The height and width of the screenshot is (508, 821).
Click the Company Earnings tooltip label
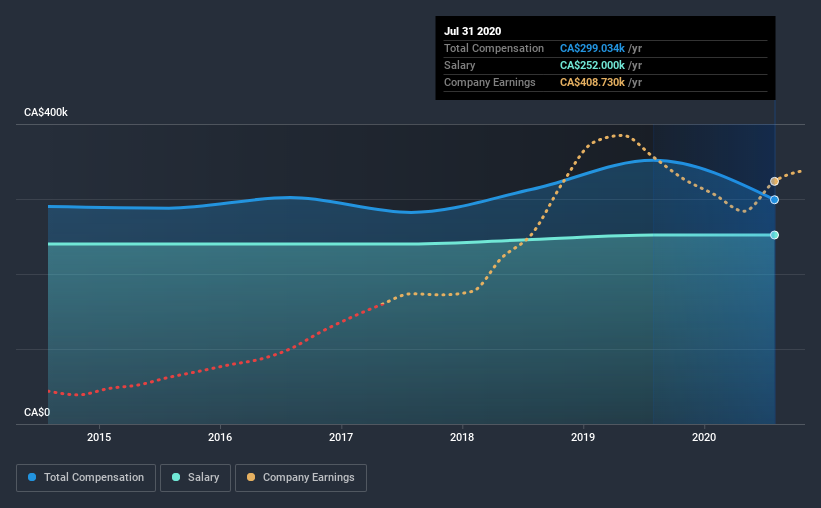(x=490, y=82)
